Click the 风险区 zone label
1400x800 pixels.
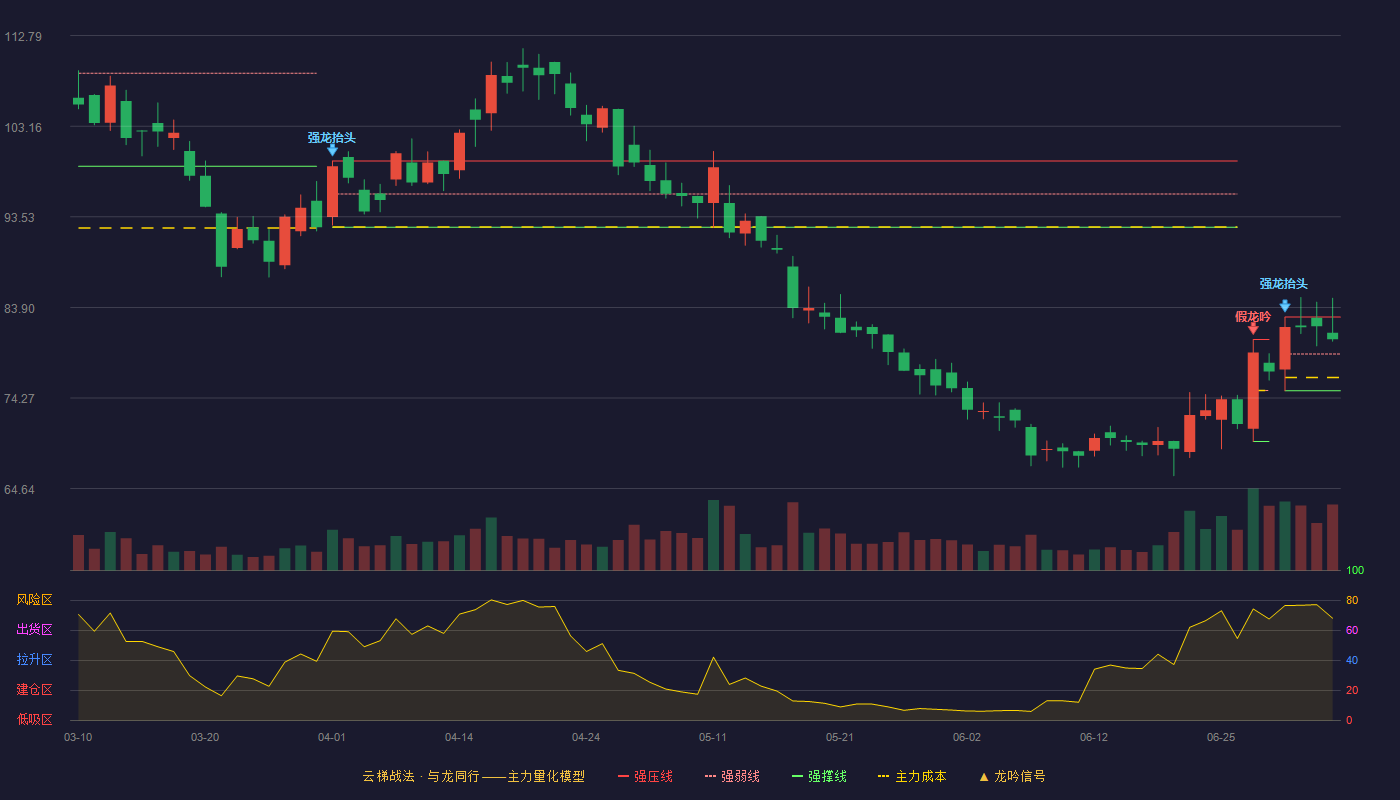pyautogui.click(x=34, y=600)
